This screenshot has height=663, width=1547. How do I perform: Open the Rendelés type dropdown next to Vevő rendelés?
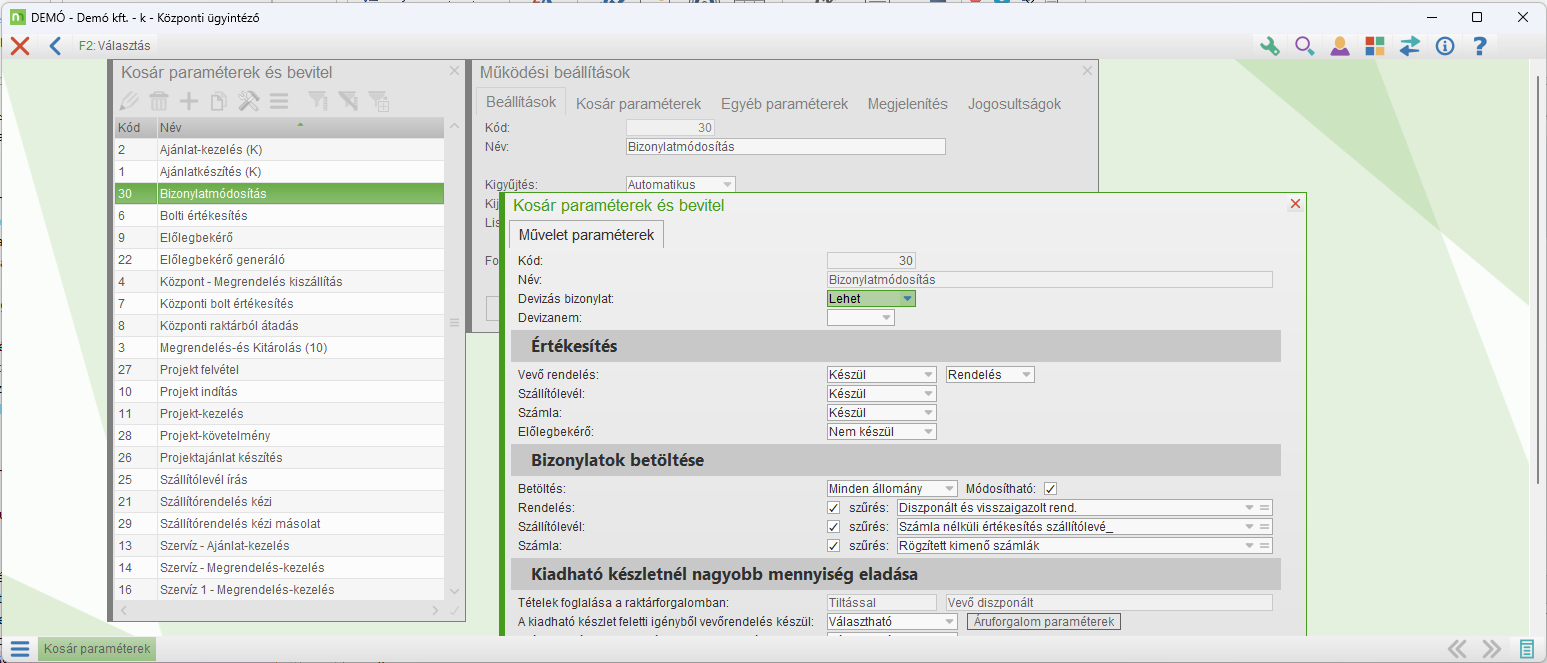point(990,374)
